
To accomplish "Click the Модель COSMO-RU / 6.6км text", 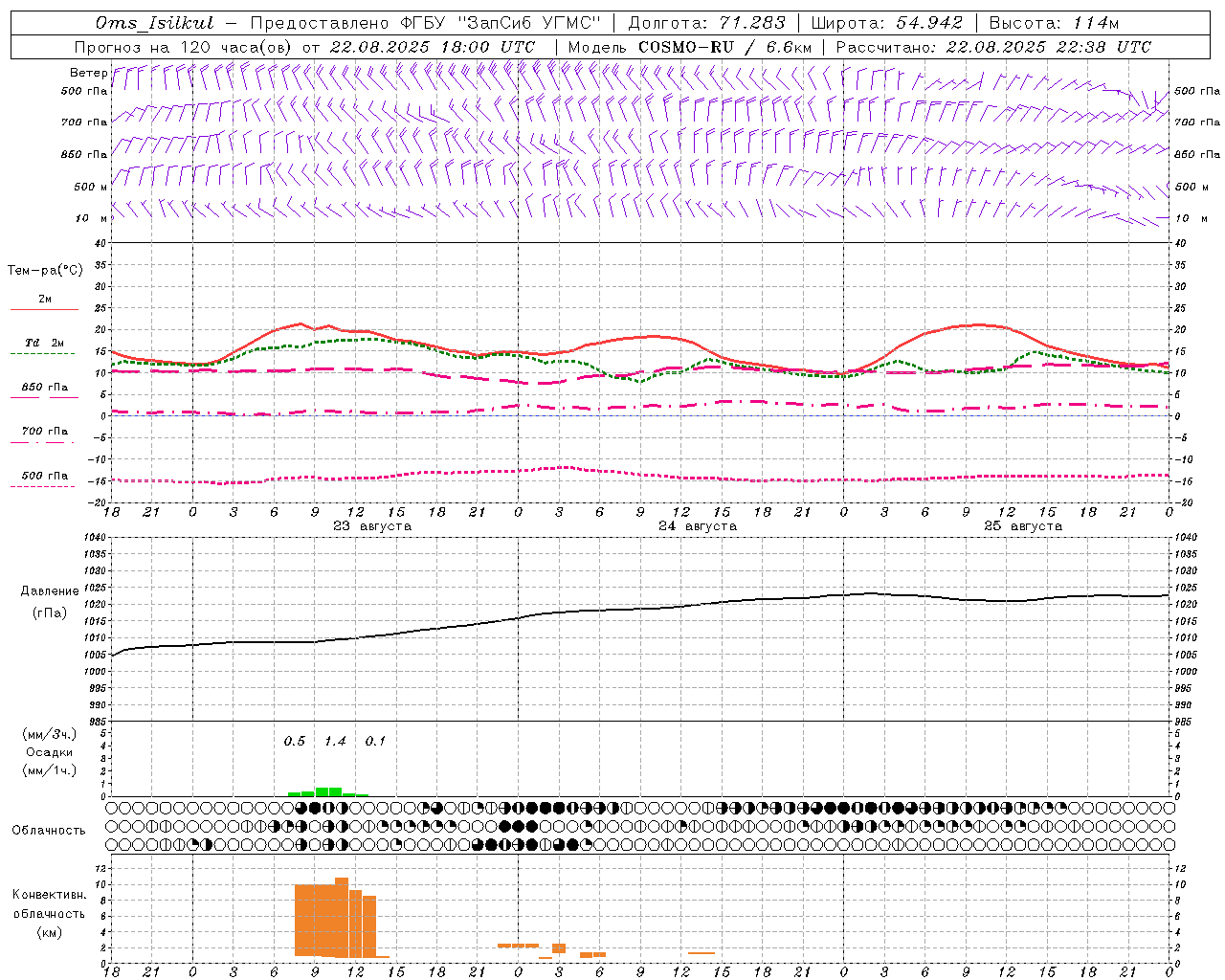I will [x=690, y=47].
